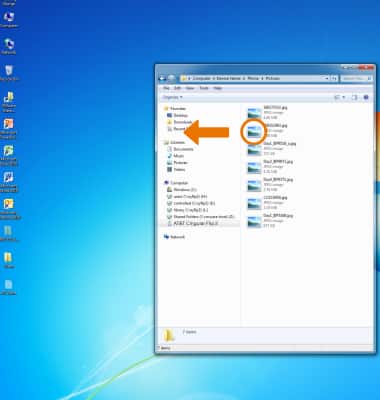Click the Help question mark icon
The image size is (380, 400).
[x=366, y=97]
